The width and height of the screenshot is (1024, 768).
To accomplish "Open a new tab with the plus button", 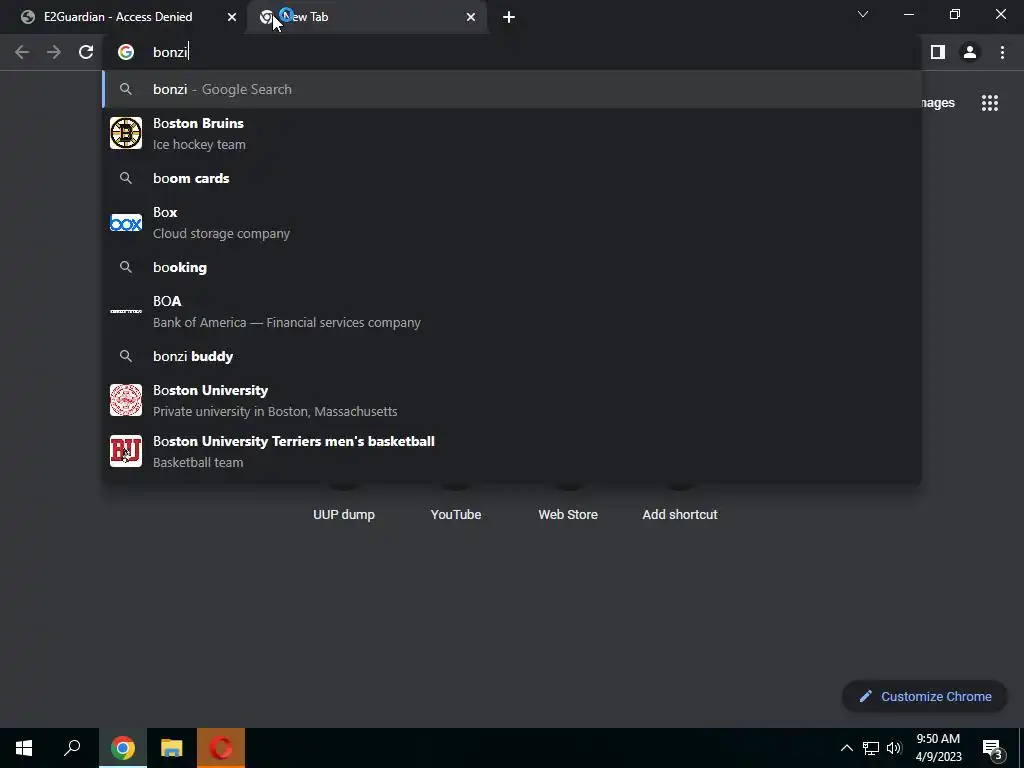I will (x=509, y=17).
